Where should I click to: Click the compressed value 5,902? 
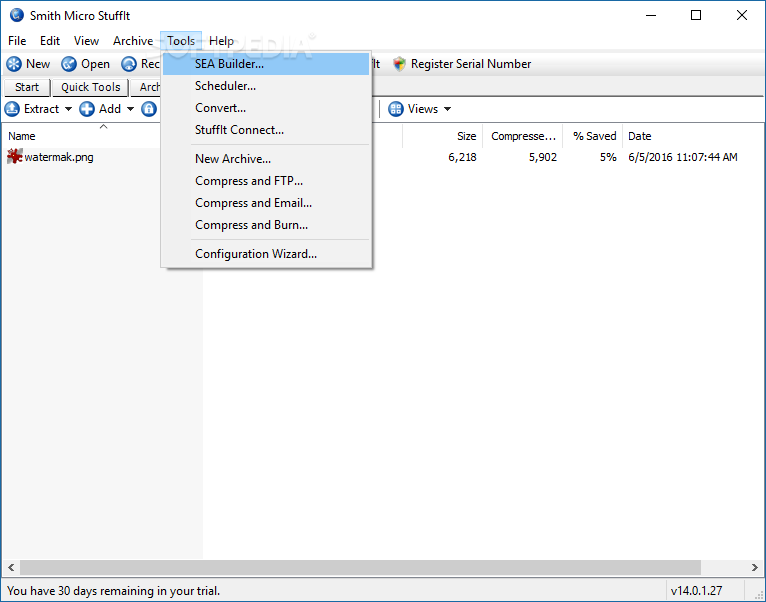(x=543, y=157)
